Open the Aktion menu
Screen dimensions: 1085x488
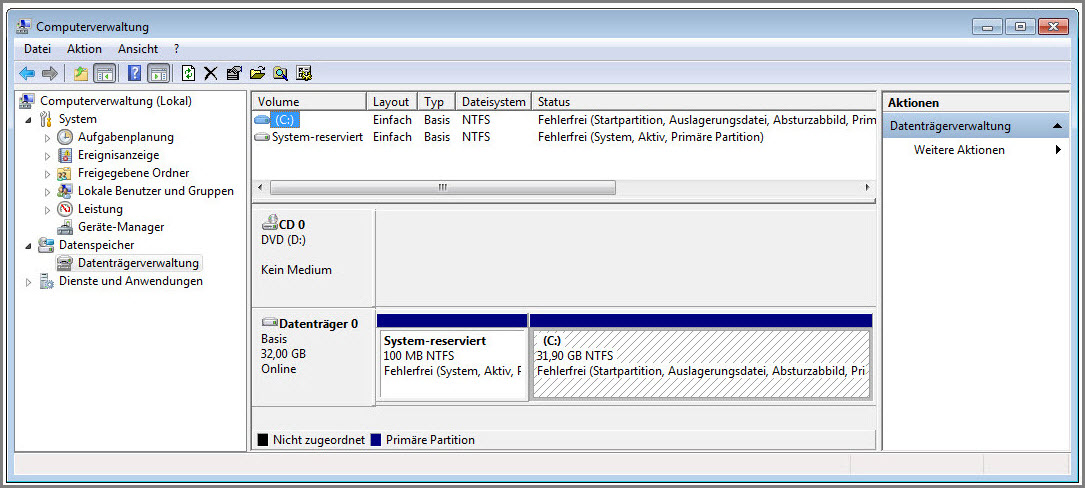tap(84, 48)
